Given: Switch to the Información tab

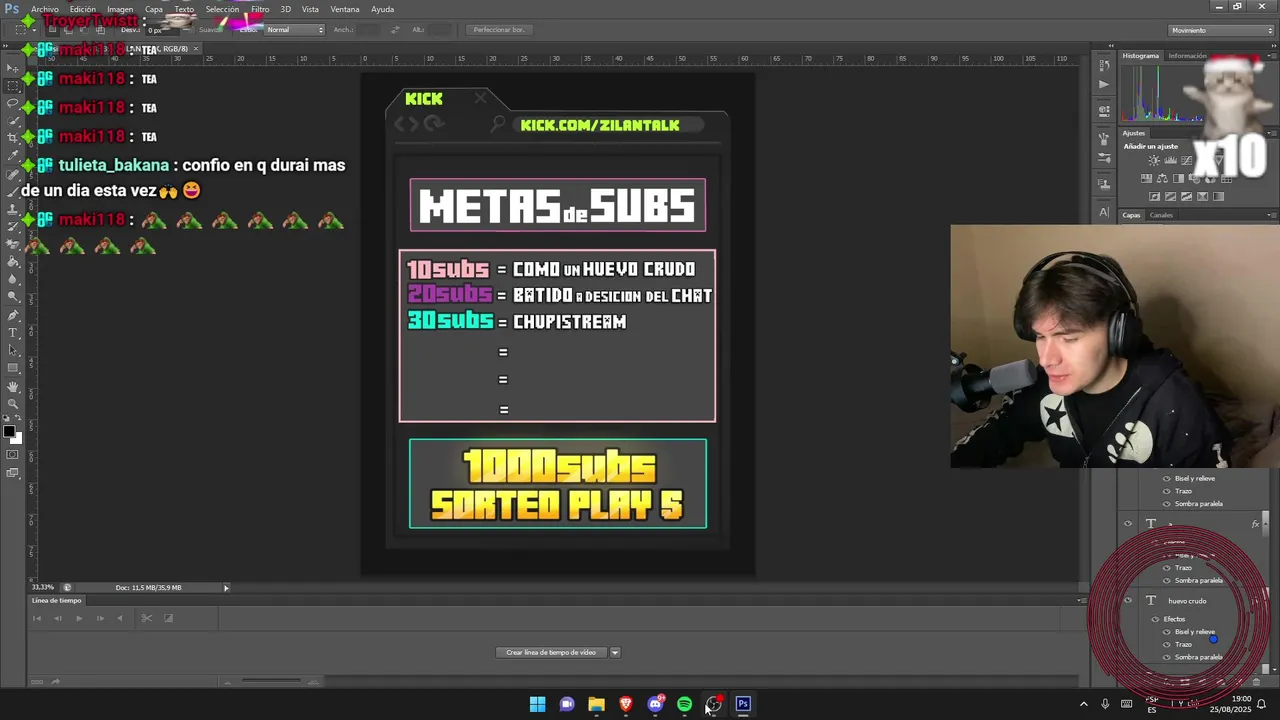Looking at the screenshot, I should tap(1187, 56).
